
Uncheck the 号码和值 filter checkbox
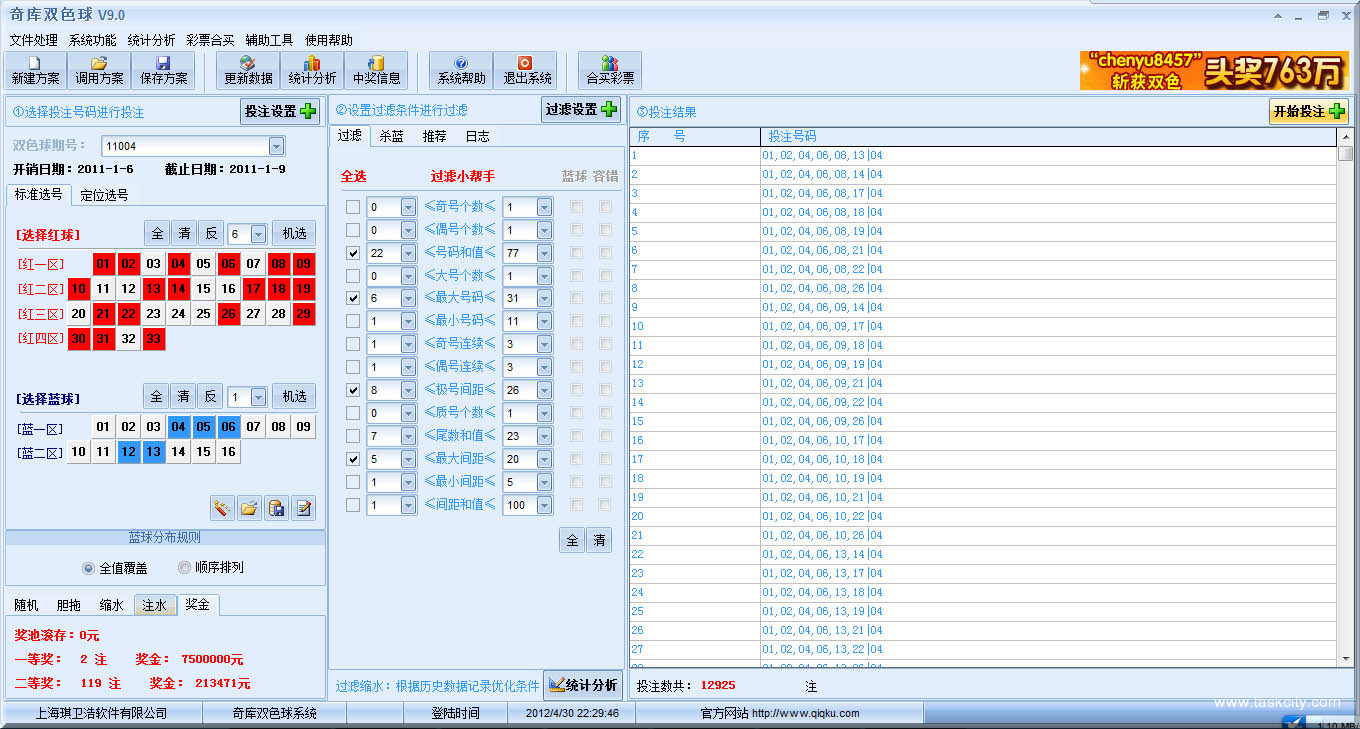click(352, 253)
